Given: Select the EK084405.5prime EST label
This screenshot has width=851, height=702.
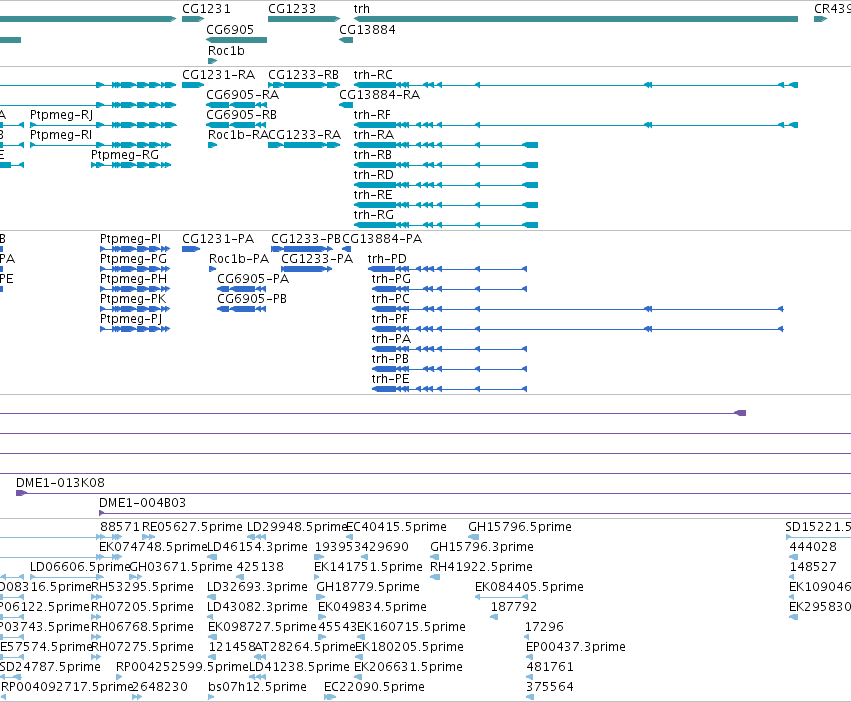Looking at the screenshot, I should [x=529, y=587].
